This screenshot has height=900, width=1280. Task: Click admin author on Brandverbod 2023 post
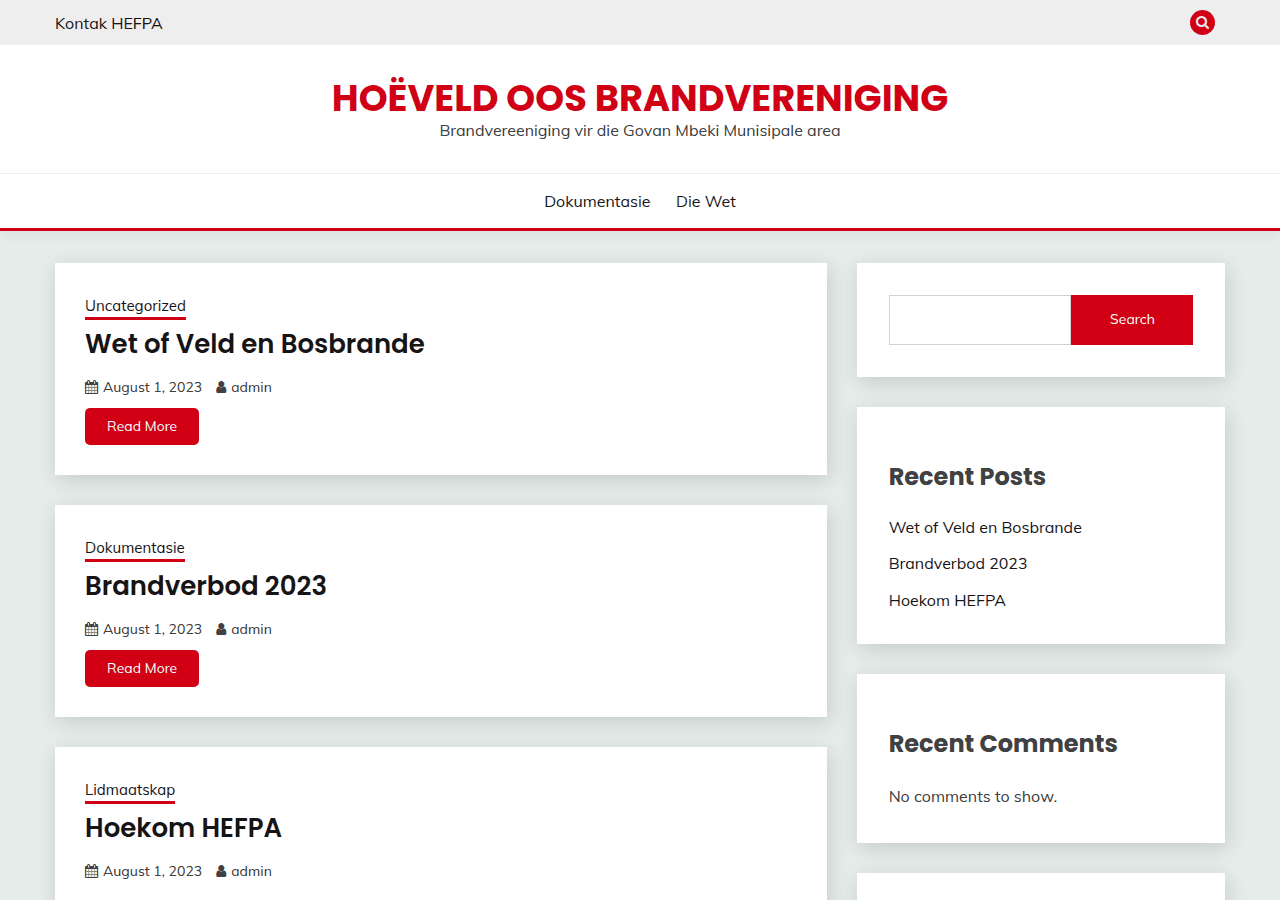coord(251,629)
